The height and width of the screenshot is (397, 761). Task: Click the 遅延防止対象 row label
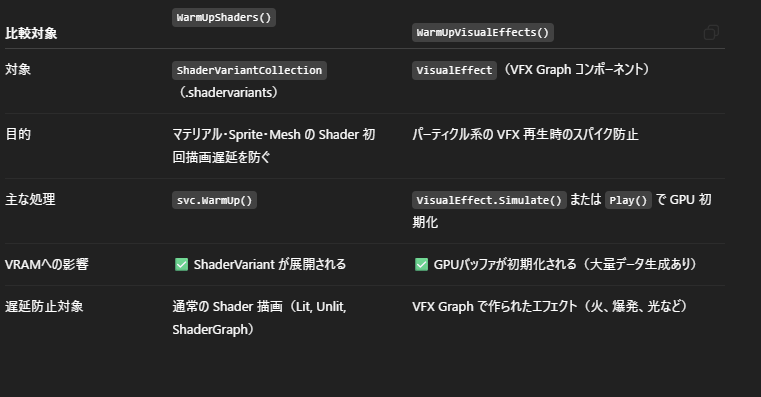tap(44, 307)
